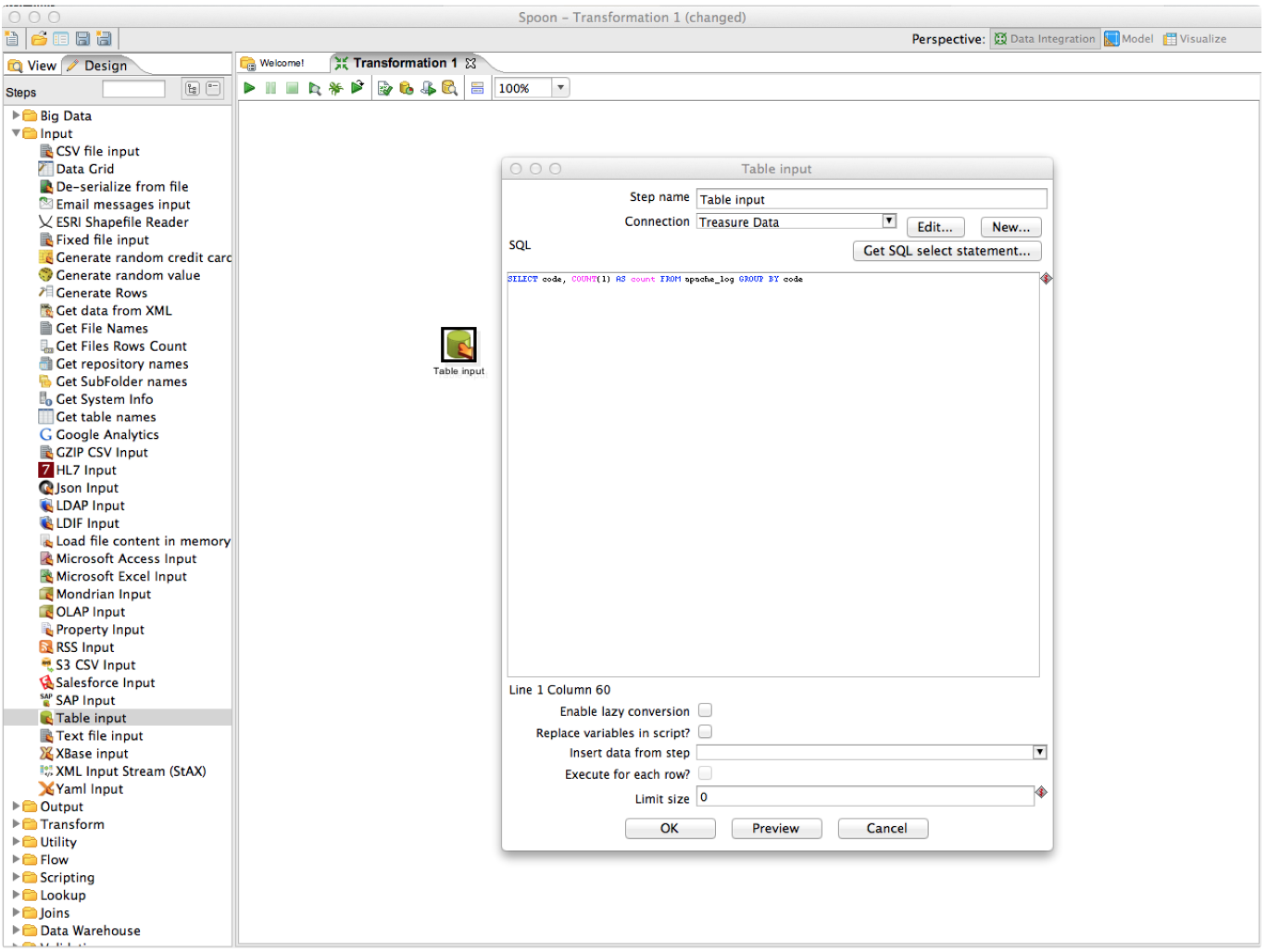Screen dimensions: 1267x952
Task: Run the transformation with the green play icon
Action: (249, 88)
